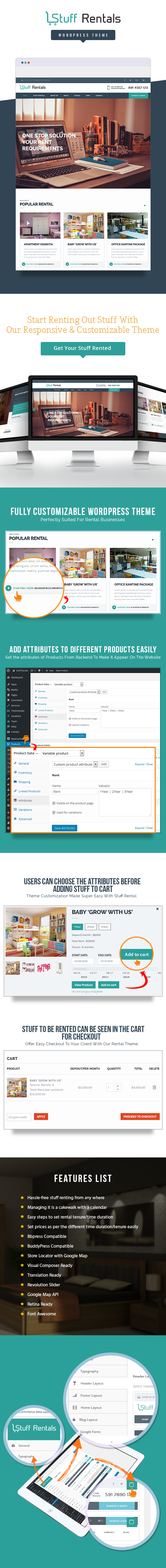Click the cart product thumbnail image
This screenshot has height=1568, width=166.
pyautogui.click(x=16, y=1088)
